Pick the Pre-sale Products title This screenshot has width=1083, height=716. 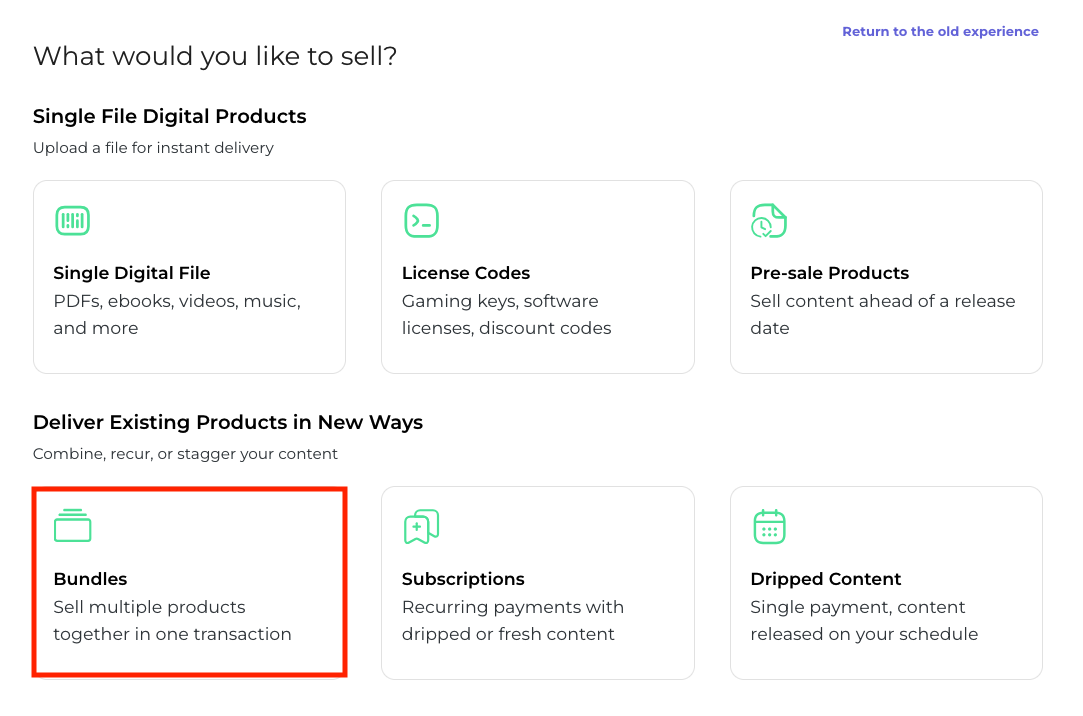830,273
